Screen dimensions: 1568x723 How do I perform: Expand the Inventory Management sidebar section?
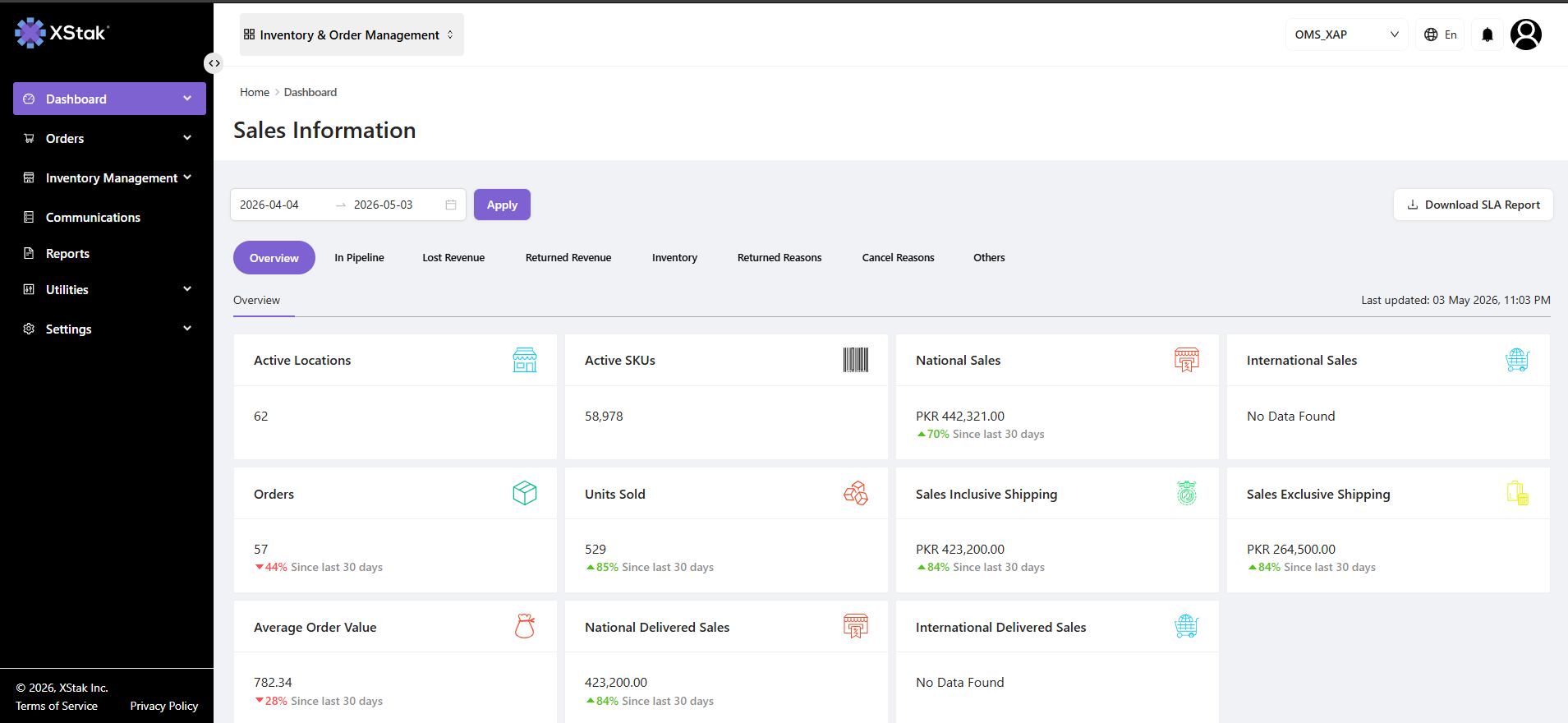click(x=109, y=177)
